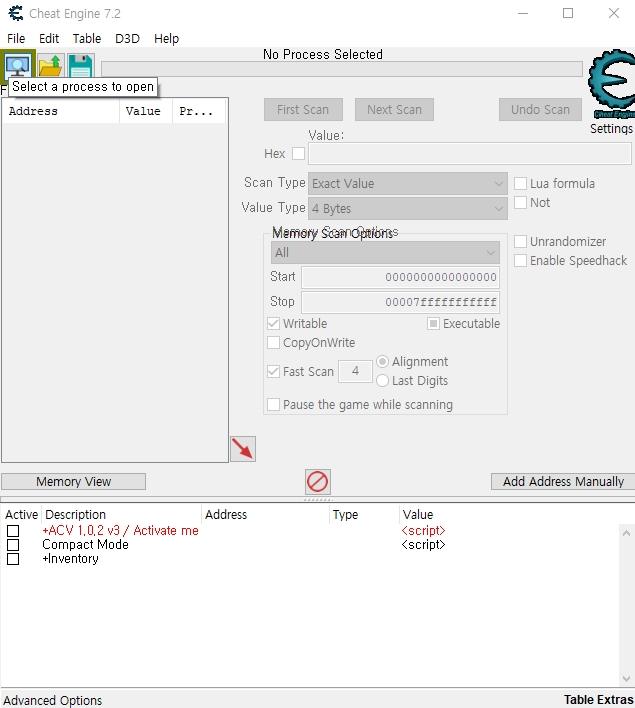Image resolution: width=635 pixels, height=708 pixels.
Task: Enable the Lua formula checkbox
Action: [x=520, y=183]
